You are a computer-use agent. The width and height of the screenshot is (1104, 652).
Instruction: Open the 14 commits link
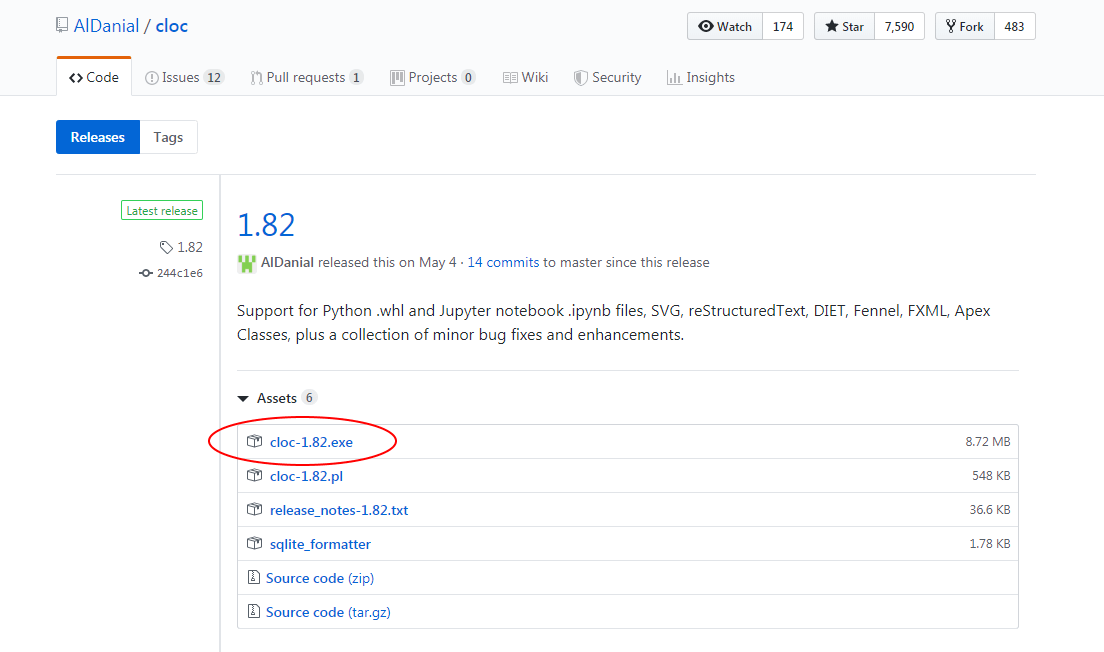503,263
